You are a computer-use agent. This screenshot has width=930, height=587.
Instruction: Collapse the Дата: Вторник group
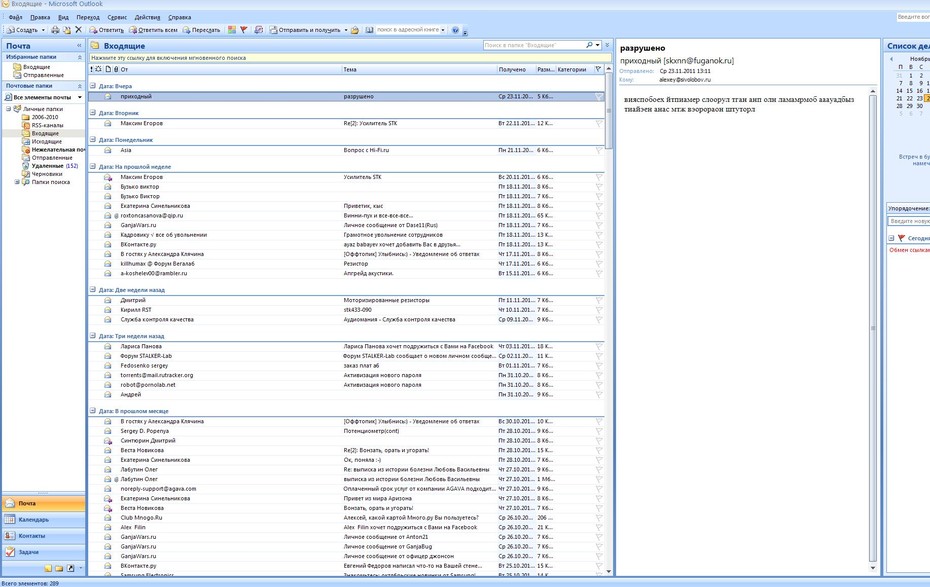[x=93, y=113]
